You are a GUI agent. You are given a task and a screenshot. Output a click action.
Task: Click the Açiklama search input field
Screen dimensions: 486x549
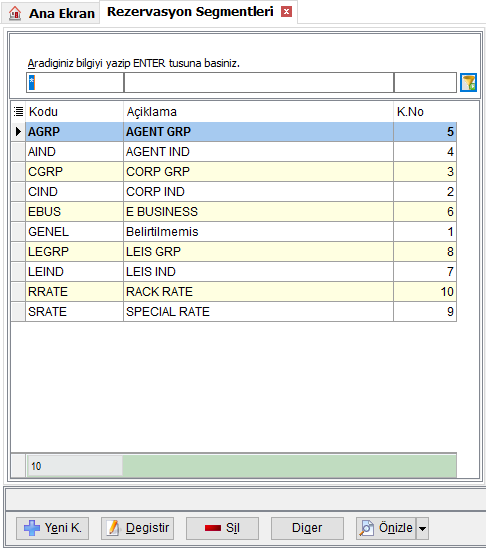pos(259,83)
